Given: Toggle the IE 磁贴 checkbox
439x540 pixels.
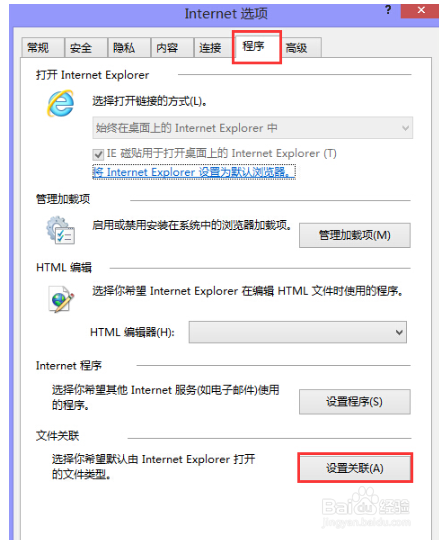Looking at the screenshot, I should point(98,154).
